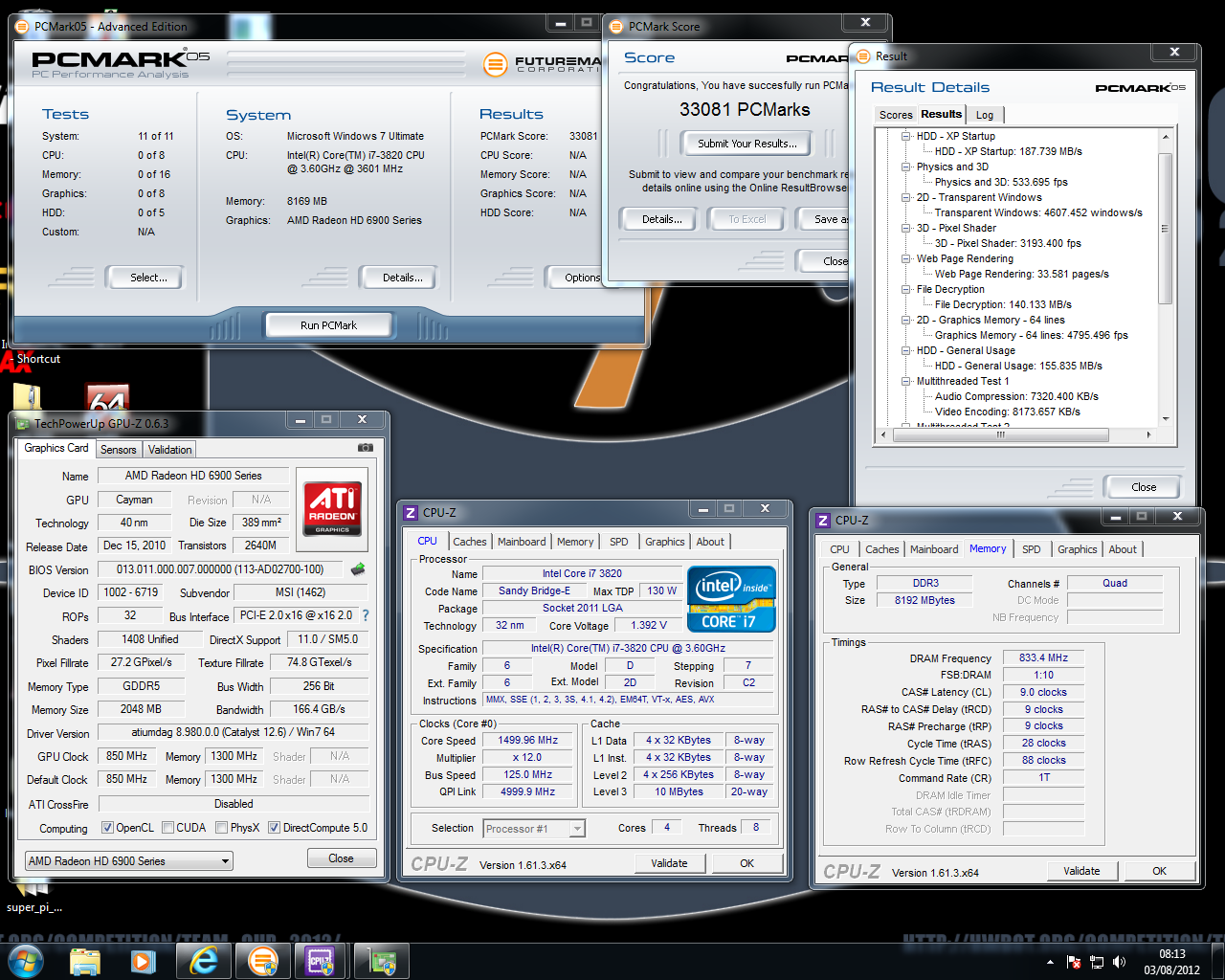Viewport: 1225px width, 980px height.
Task: Collapse 3D - Pixel Shader node
Action: tap(905, 228)
